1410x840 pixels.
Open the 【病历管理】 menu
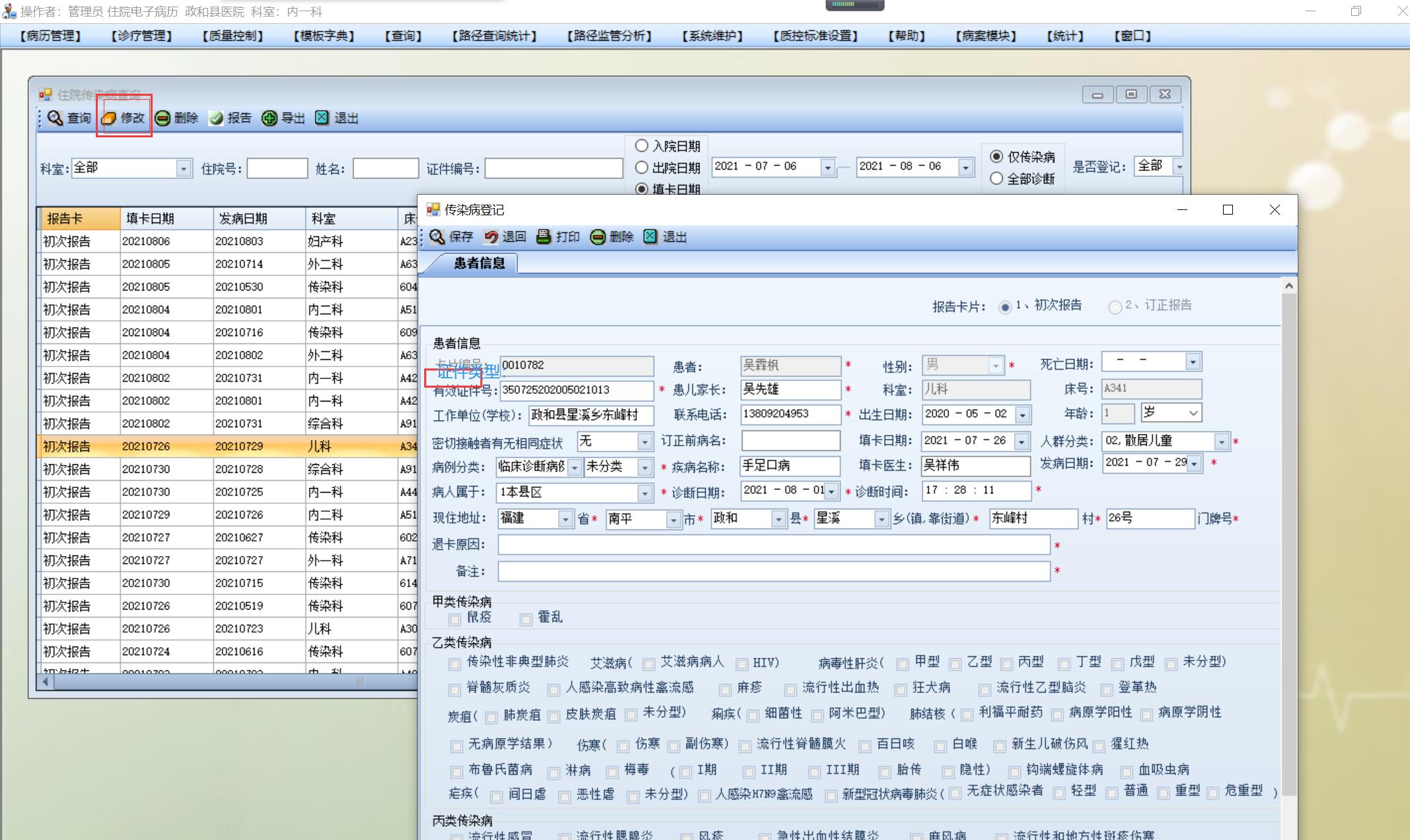[x=51, y=36]
